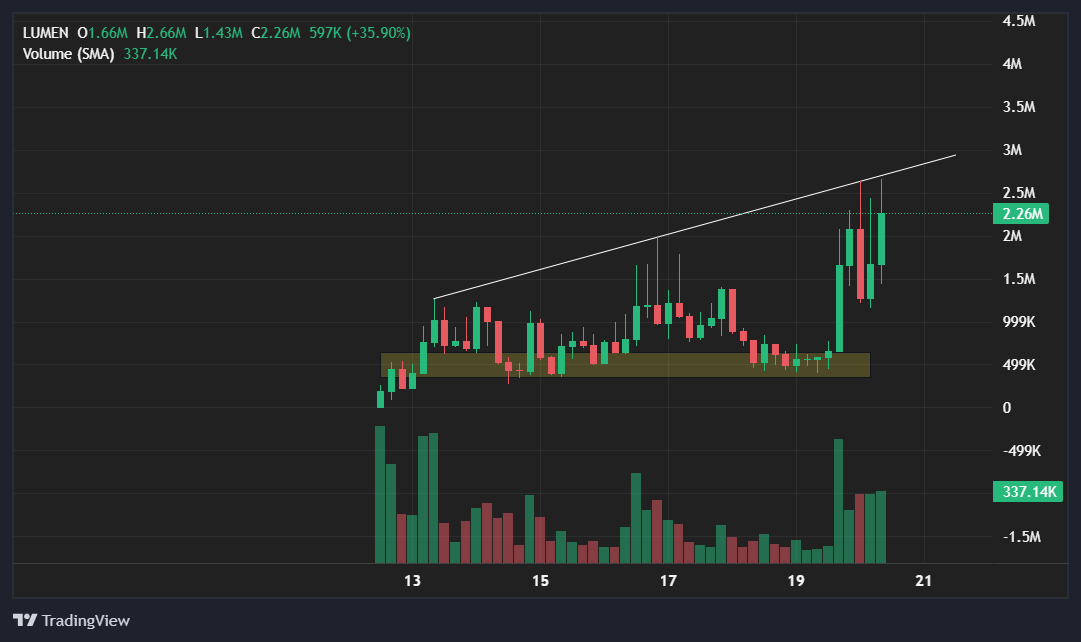This screenshot has width=1081, height=642.
Task: Click the 999K price axis label
Action: pyautogui.click(x=1018, y=322)
